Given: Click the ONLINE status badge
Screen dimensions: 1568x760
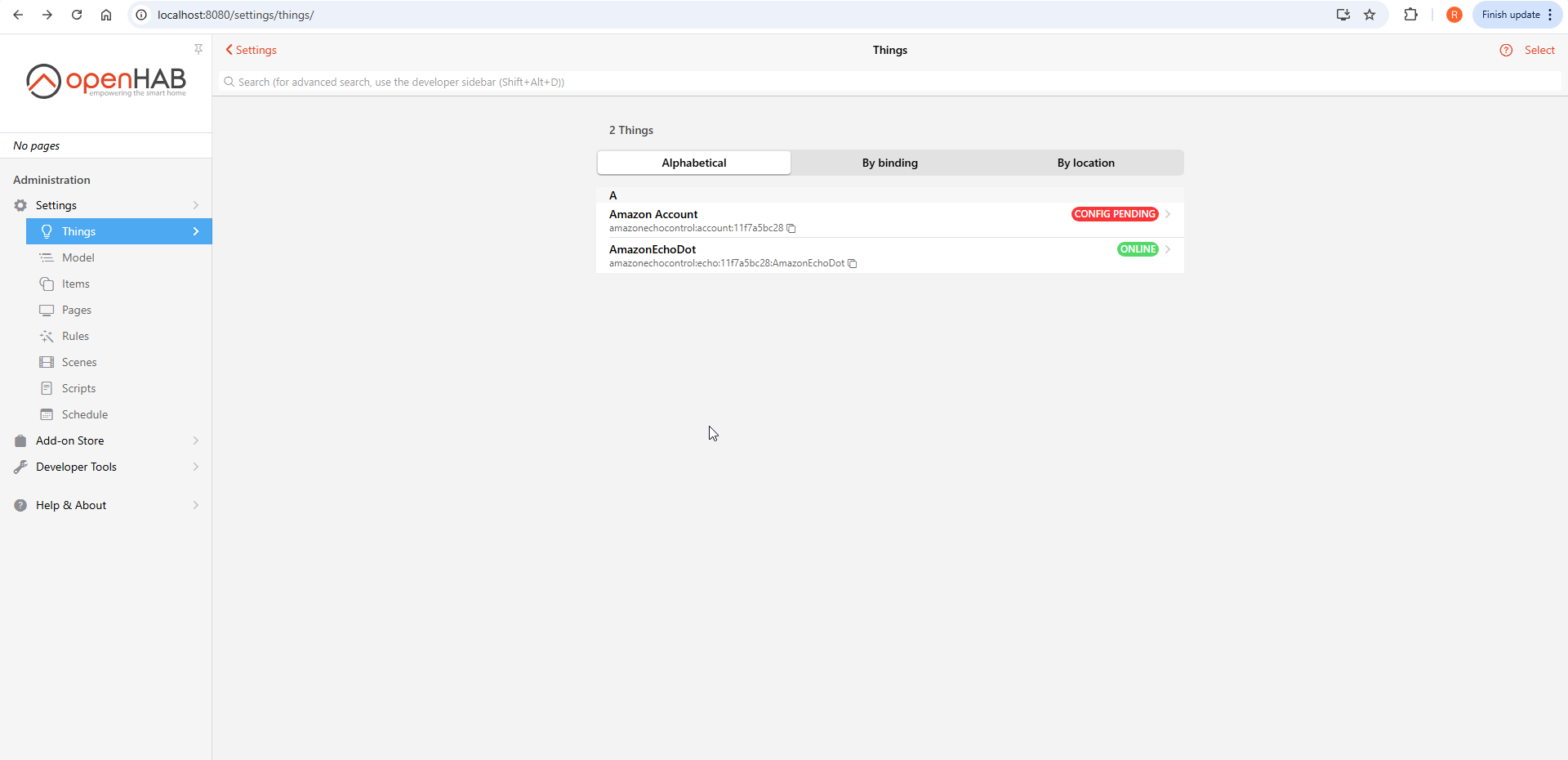Looking at the screenshot, I should [x=1138, y=249].
